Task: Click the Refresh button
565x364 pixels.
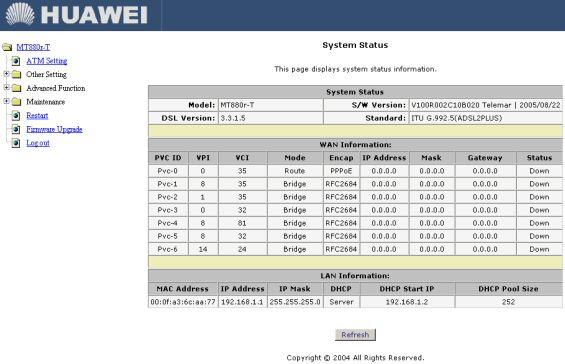Action: click(355, 334)
